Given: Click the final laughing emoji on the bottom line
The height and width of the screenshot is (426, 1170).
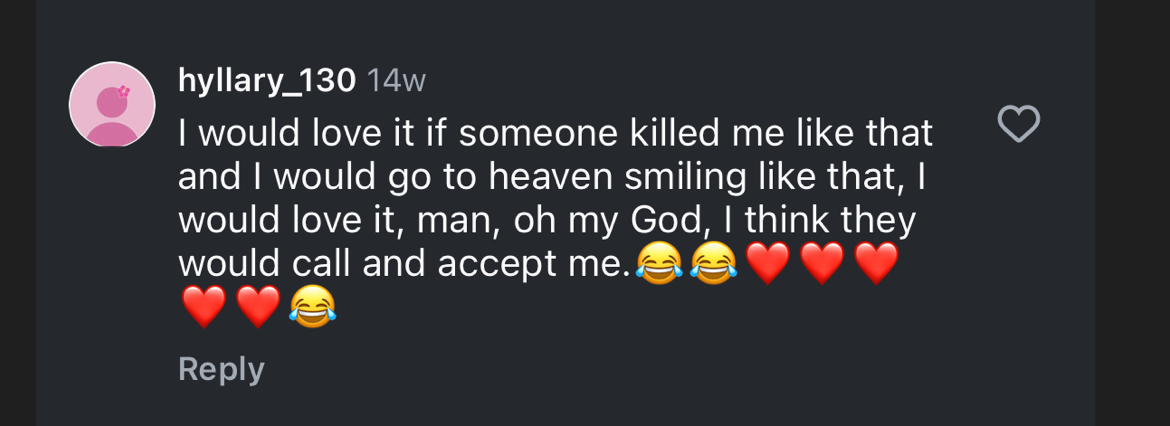Looking at the screenshot, I should click(312, 307).
